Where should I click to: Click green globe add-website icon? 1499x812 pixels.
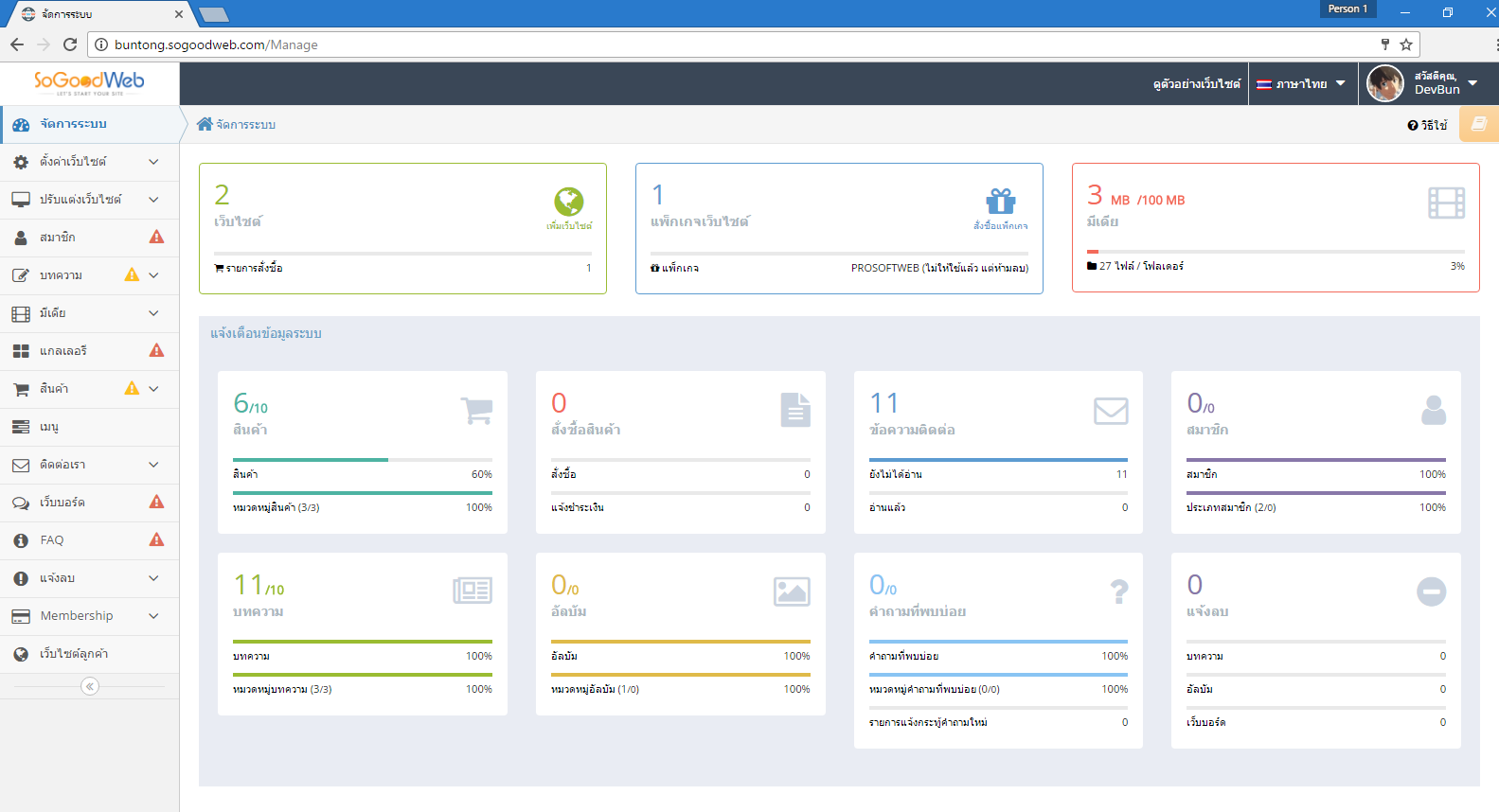click(x=569, y=202)
